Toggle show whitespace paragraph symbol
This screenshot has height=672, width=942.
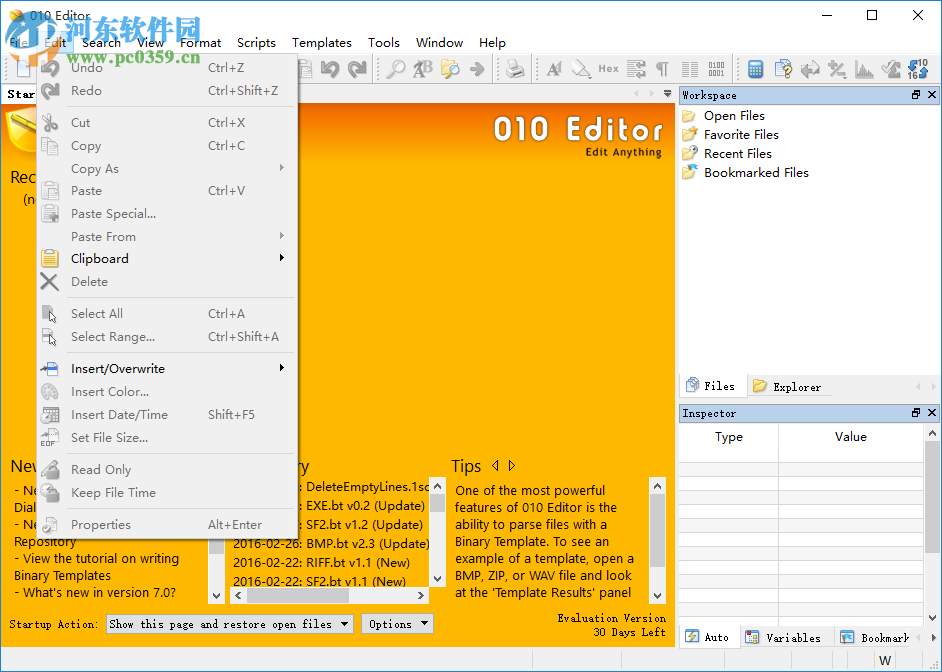(x=662, y=69)
